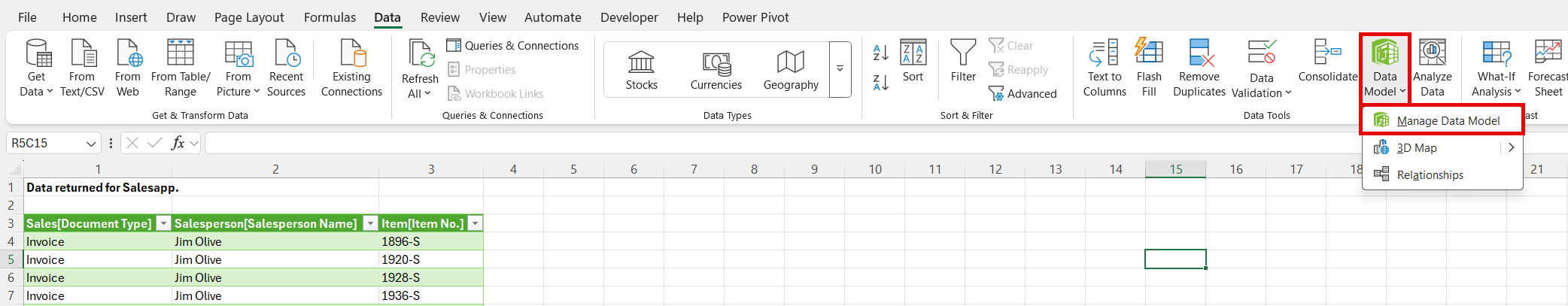Apply the Stocks data type

coord(642,70)
